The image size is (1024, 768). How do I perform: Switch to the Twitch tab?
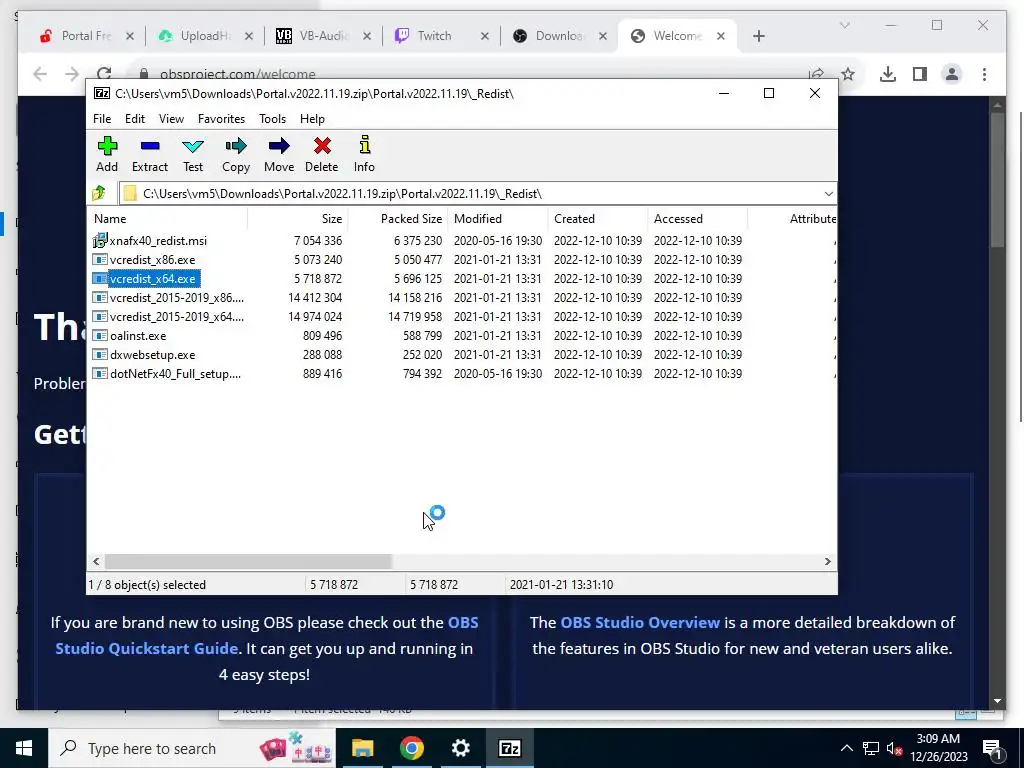(435, 36)
